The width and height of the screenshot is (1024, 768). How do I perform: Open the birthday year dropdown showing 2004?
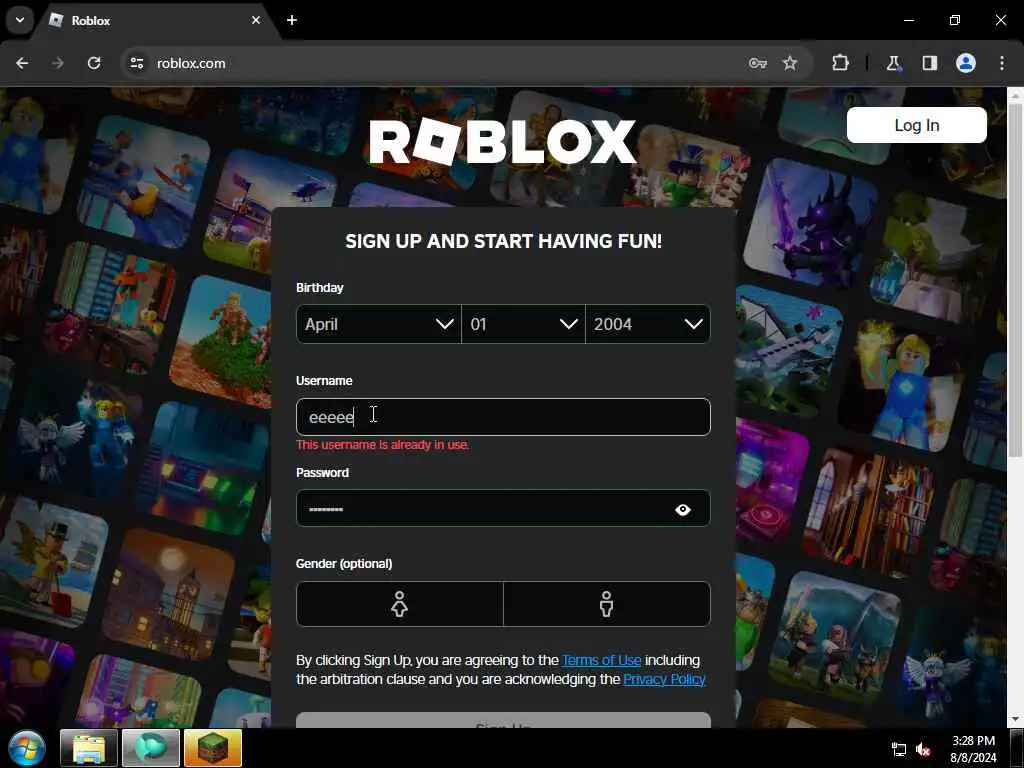pos(648,324)
